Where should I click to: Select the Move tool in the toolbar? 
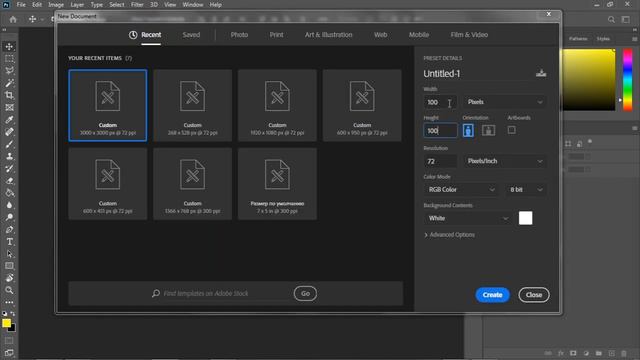tap(9, 47)
